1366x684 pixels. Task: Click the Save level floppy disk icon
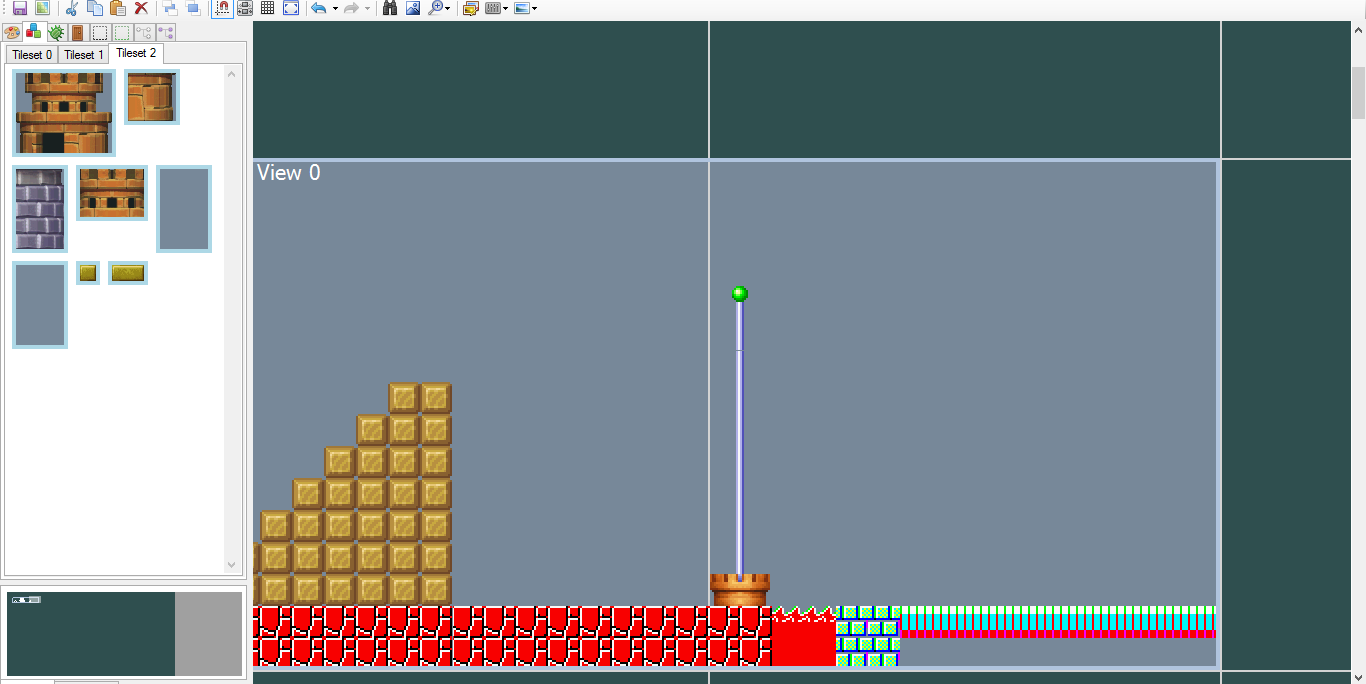click(20, 8)
